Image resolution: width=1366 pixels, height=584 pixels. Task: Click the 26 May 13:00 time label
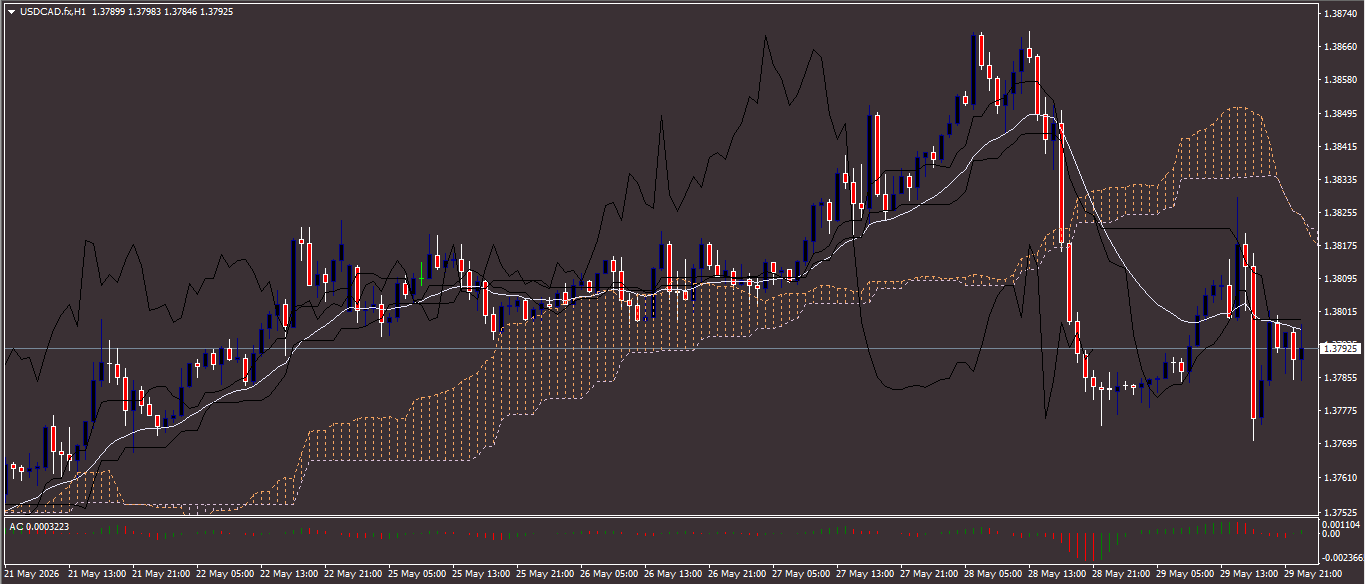[673, 575]
